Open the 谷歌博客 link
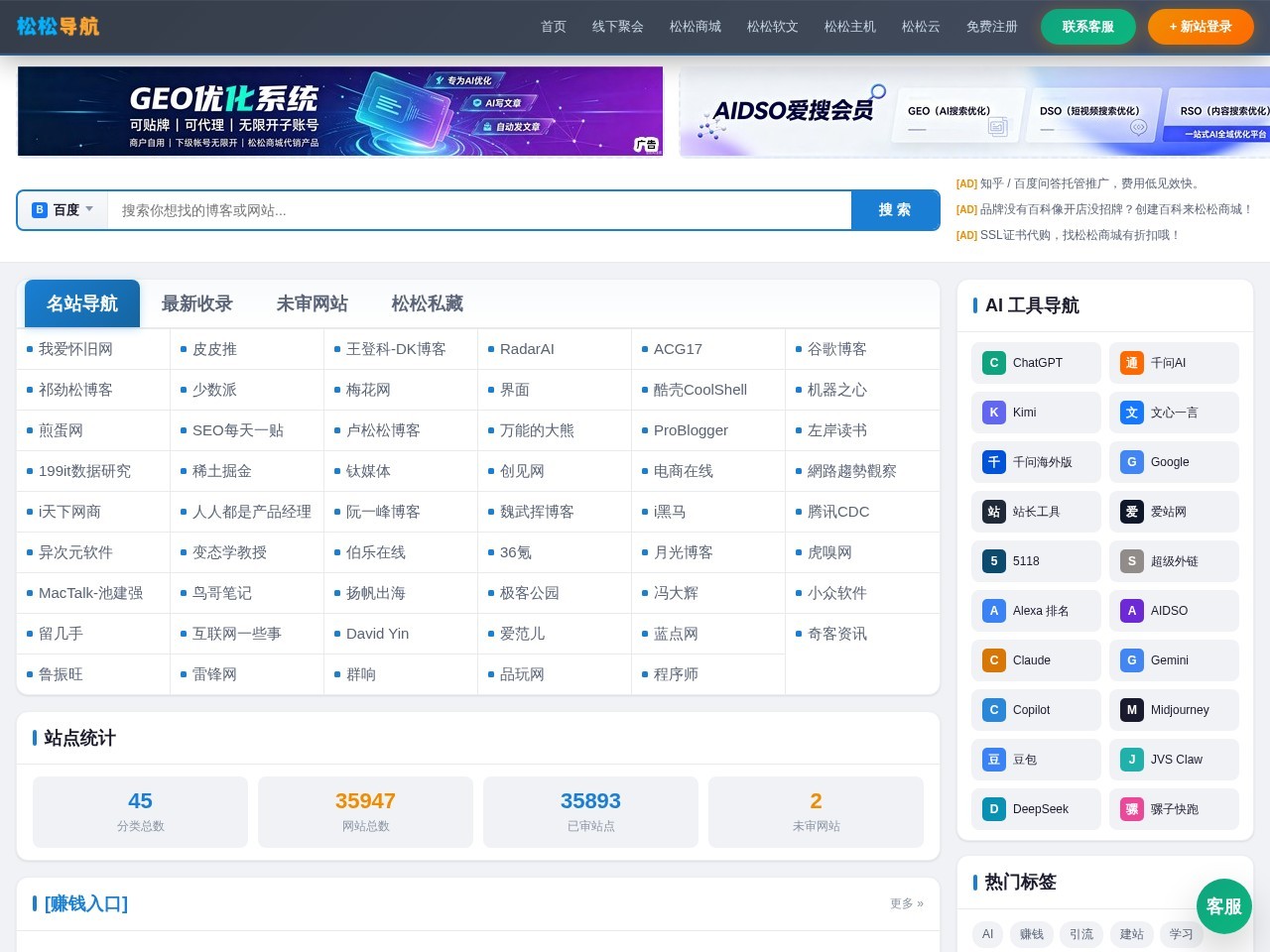 [x=837, y=349]
